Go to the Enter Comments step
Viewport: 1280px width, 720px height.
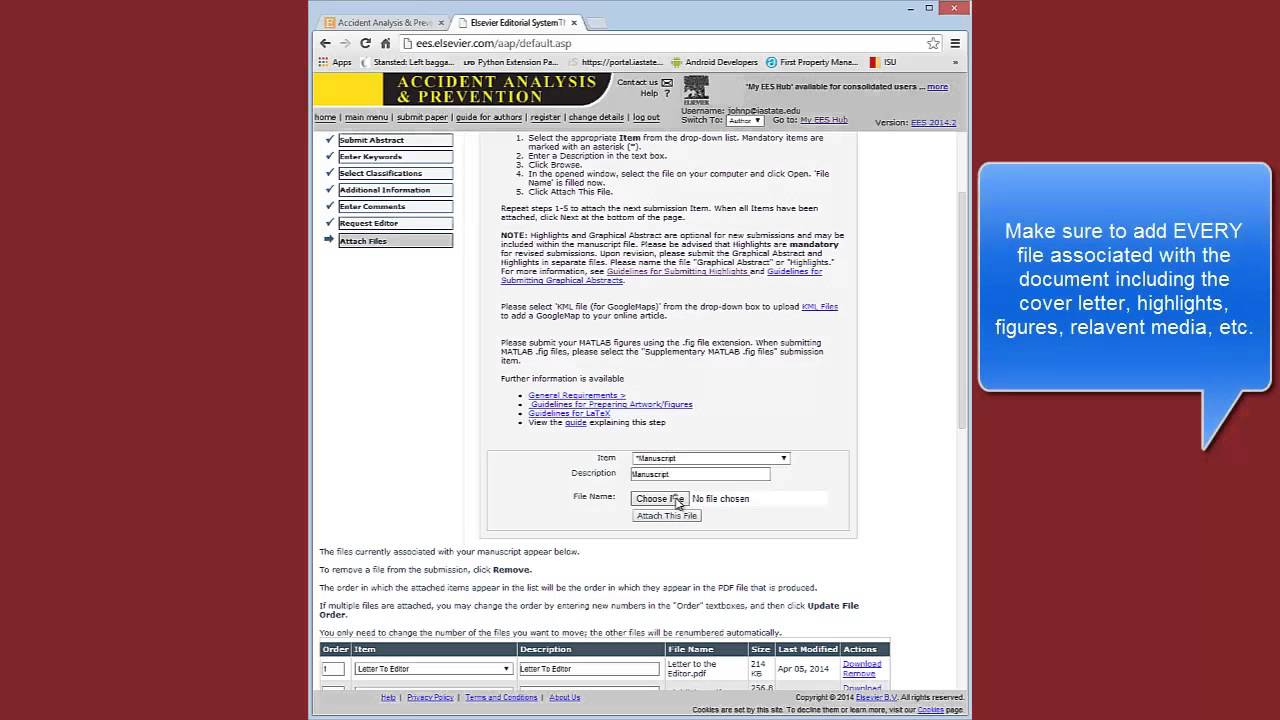tap(395, 207)
